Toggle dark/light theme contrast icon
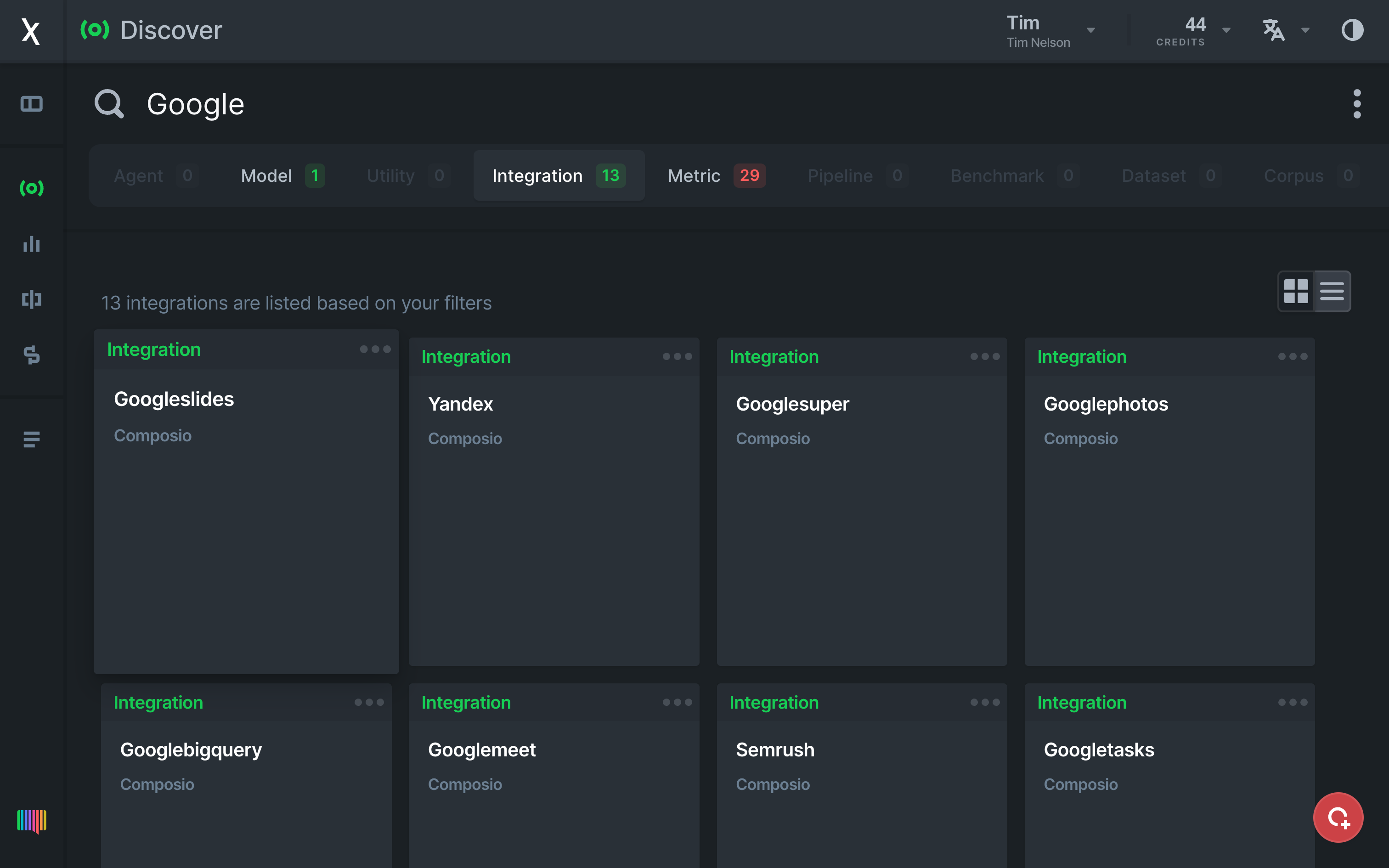Image resolution: width=1389 pixels, height=868 pixels. [1352, 30]
